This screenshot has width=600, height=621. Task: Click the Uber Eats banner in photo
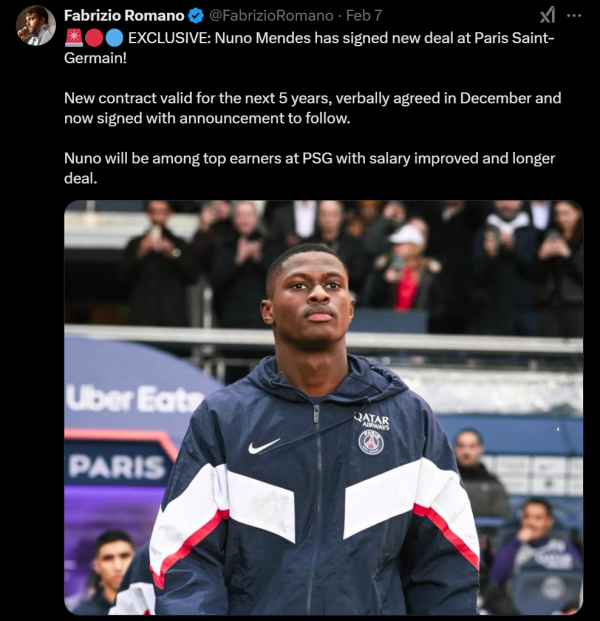click(x=135, y=399)
